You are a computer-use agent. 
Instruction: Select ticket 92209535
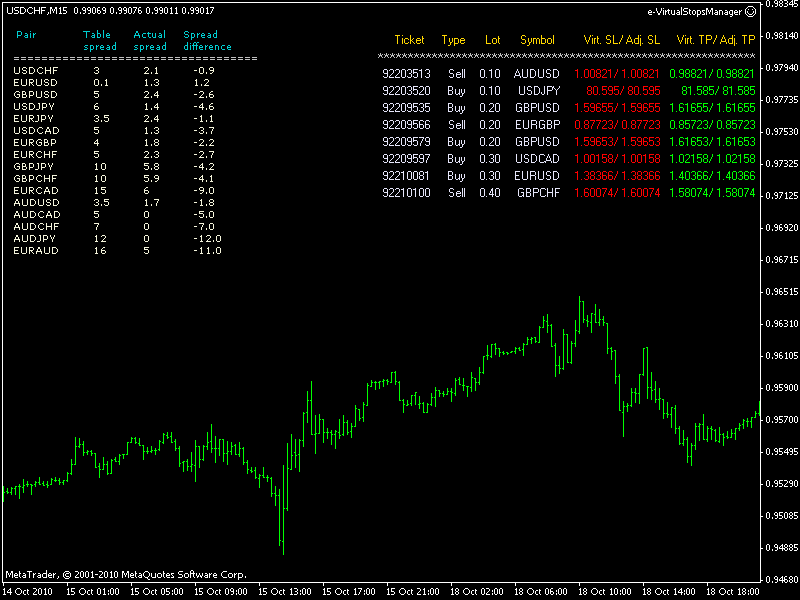(406, 108)
